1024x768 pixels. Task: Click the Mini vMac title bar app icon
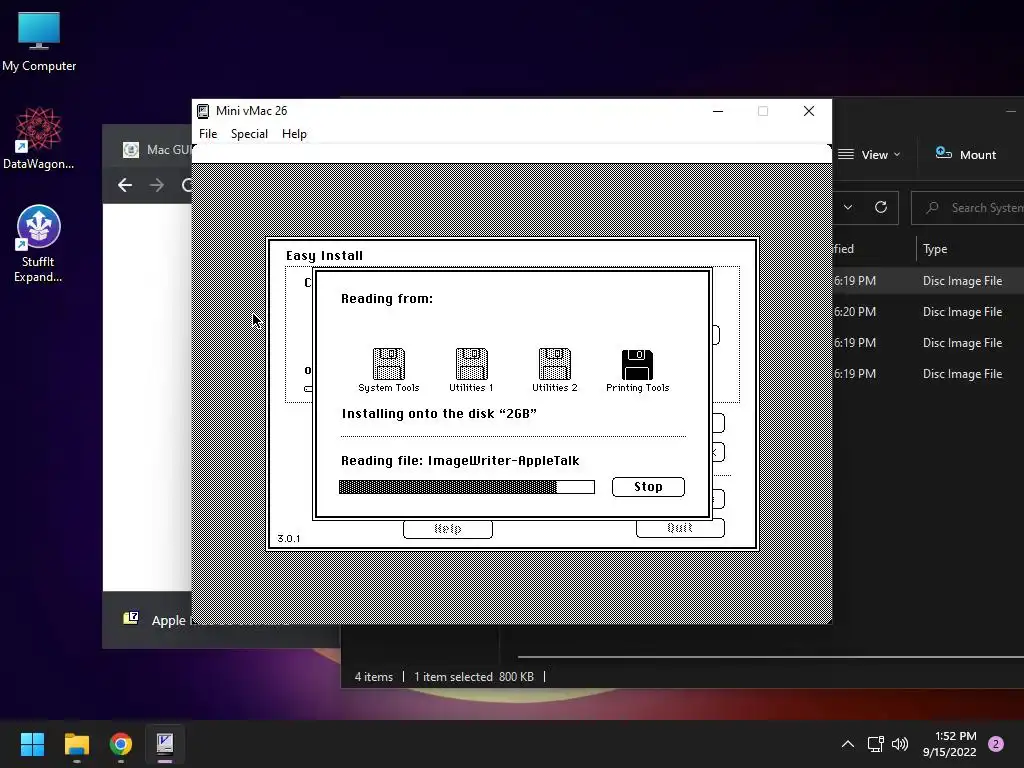[x=203, y=111]
